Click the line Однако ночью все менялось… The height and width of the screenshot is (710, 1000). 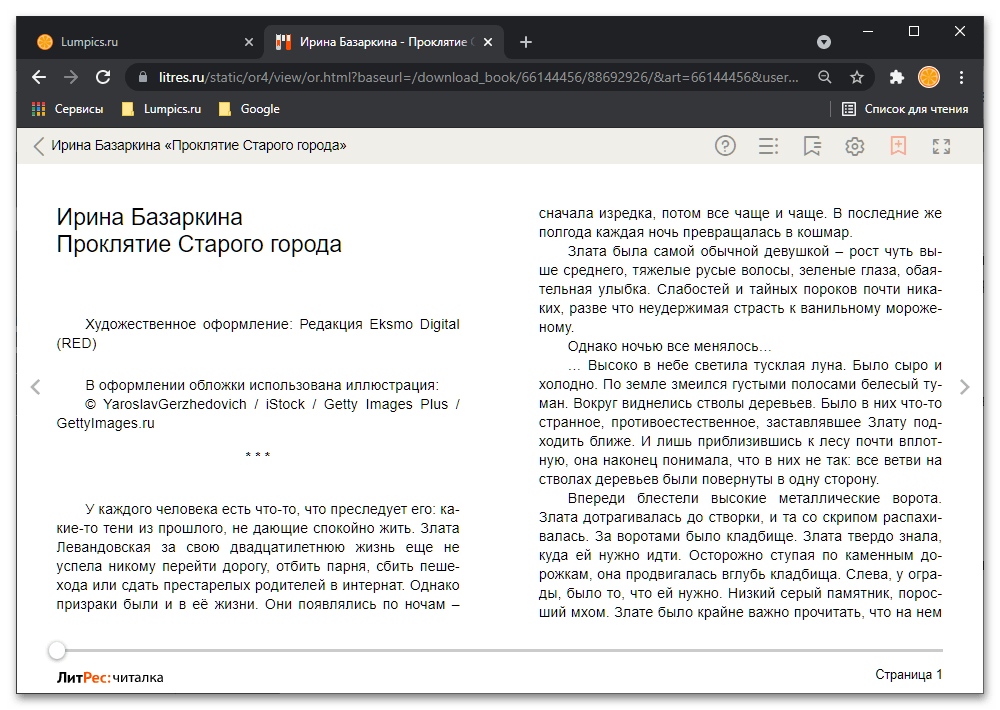tap(670, 346)
